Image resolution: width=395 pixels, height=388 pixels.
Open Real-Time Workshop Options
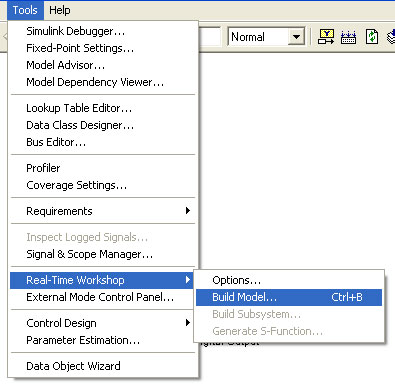tap(289, 280)
